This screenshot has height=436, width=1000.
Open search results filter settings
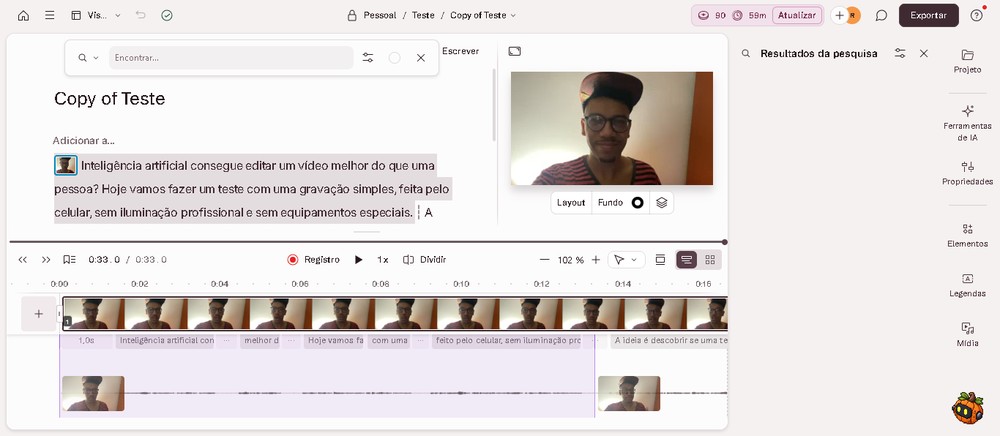(x=900, y=54)
